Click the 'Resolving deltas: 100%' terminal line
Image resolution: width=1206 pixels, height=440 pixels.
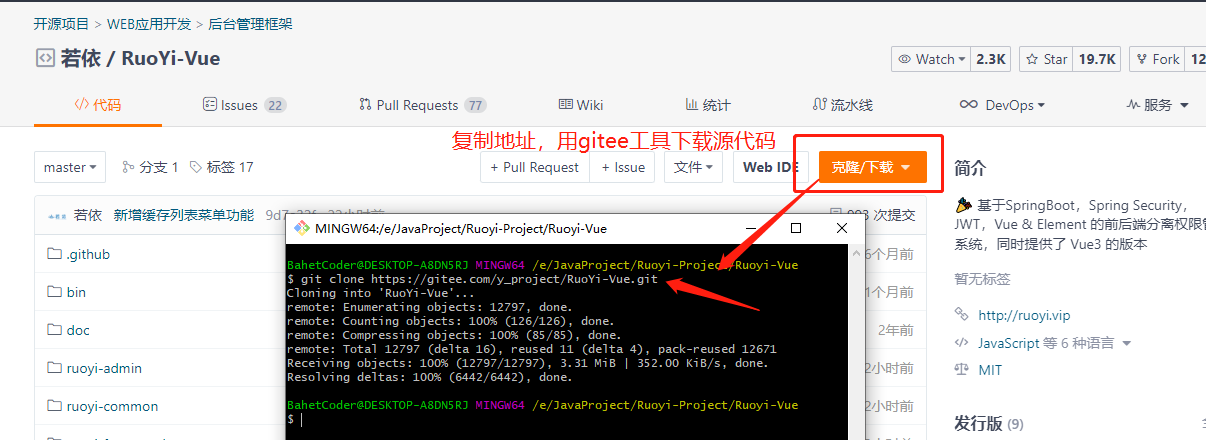coord(430,377)
